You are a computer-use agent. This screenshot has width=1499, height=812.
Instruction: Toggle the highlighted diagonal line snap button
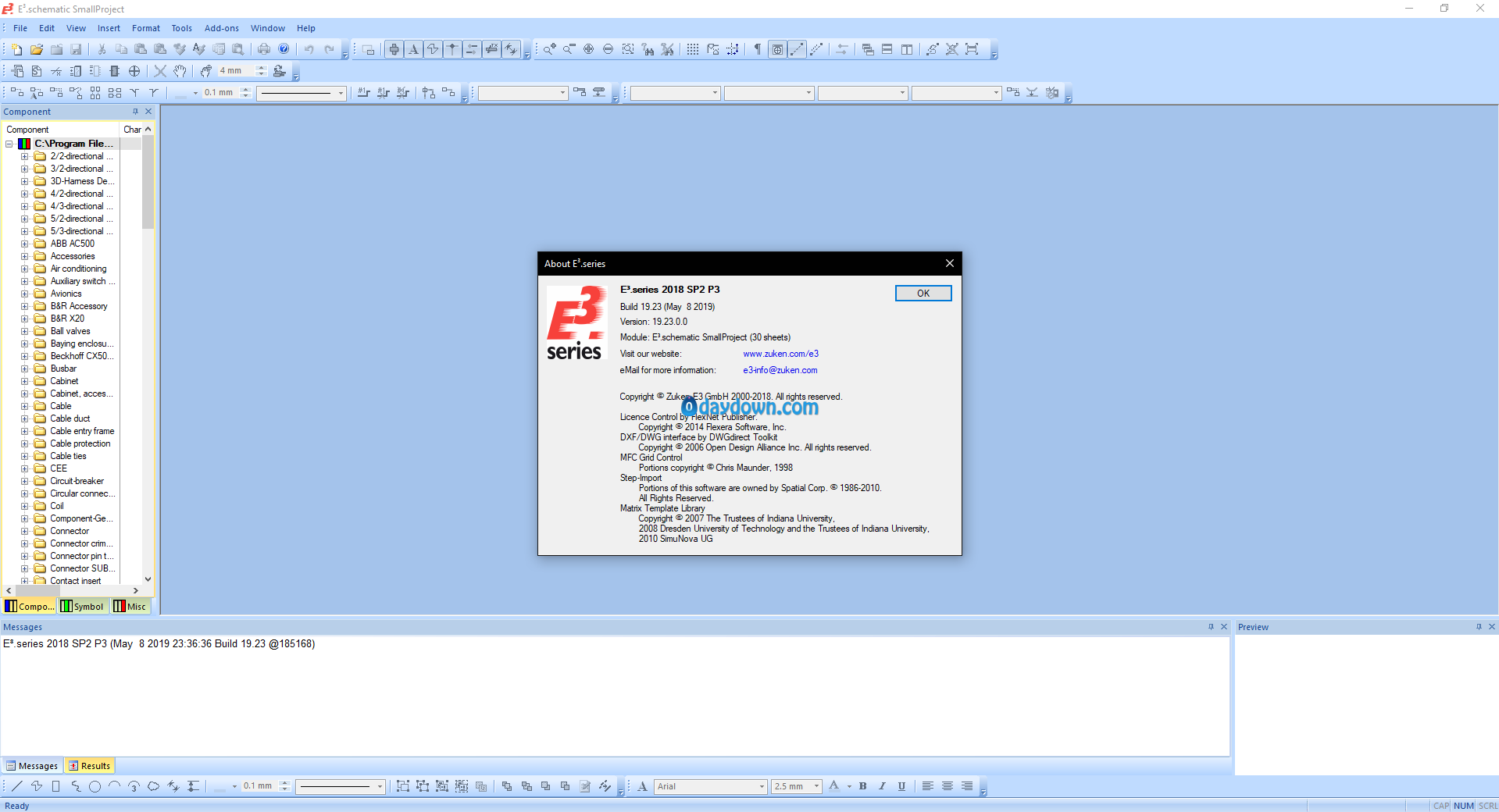tap(797, 49)
